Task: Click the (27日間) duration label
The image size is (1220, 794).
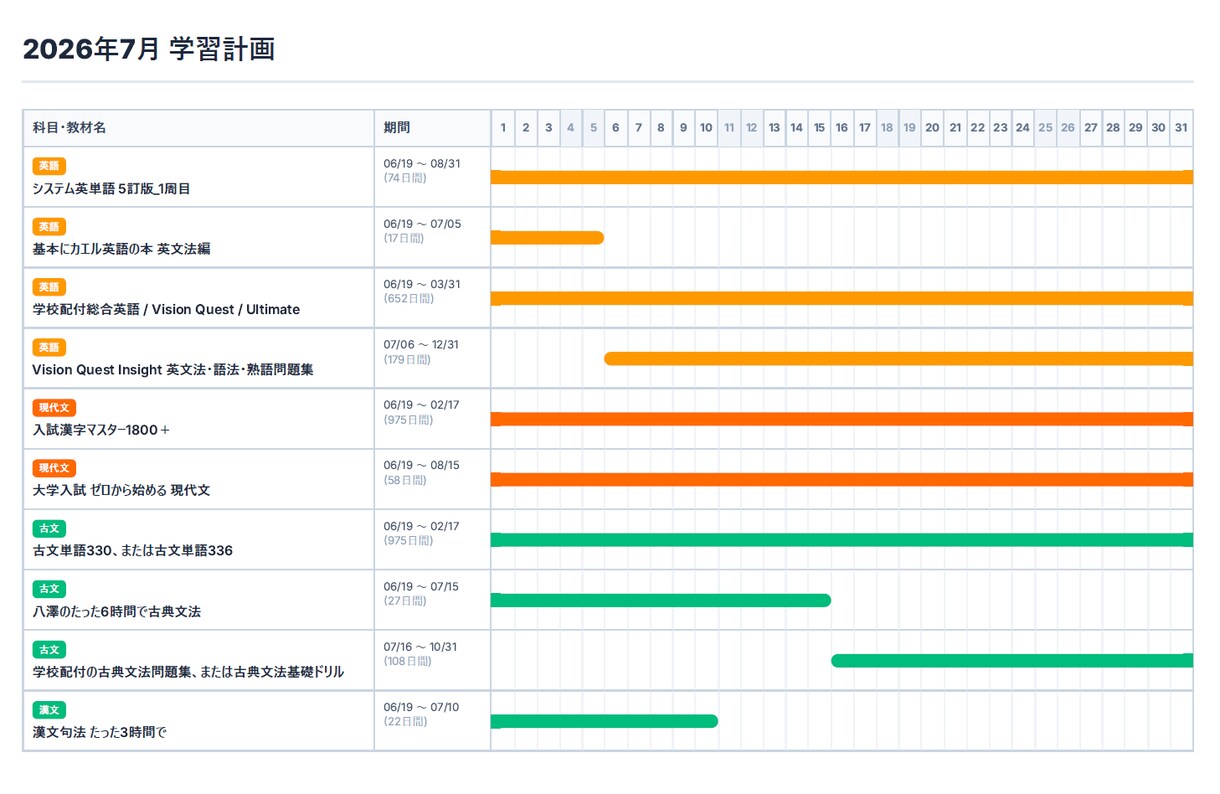Action: (405, 601)
